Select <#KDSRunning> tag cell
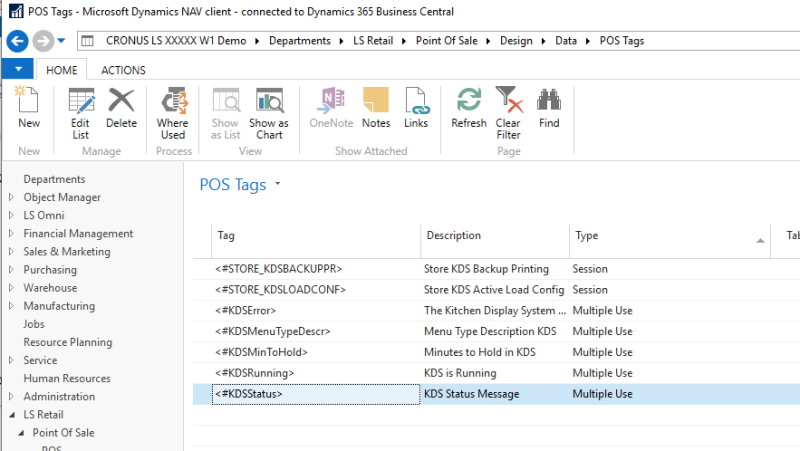The image size is (800, 451). [316, 373]
